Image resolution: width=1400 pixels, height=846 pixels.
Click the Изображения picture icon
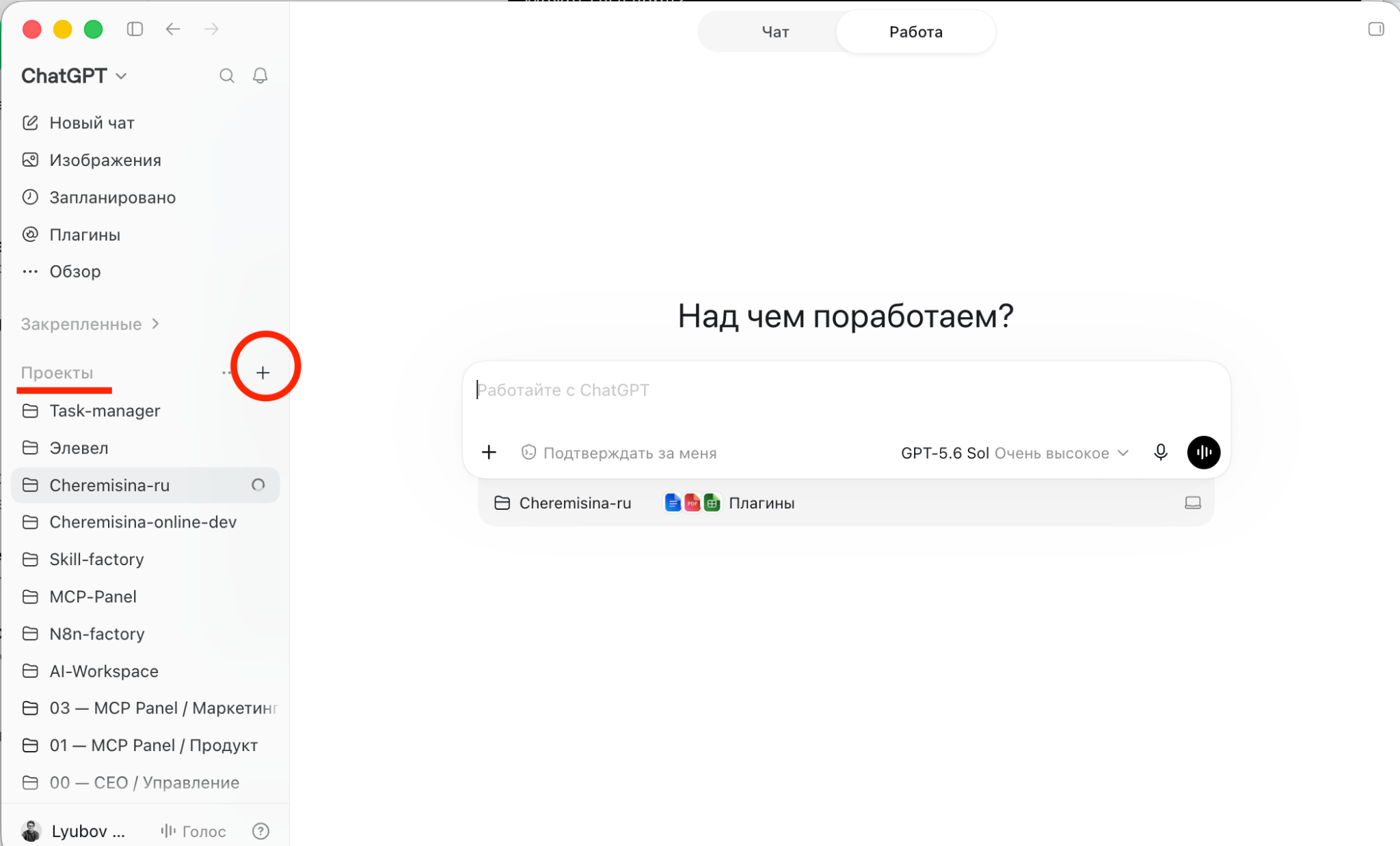click(x=30, y=160)
